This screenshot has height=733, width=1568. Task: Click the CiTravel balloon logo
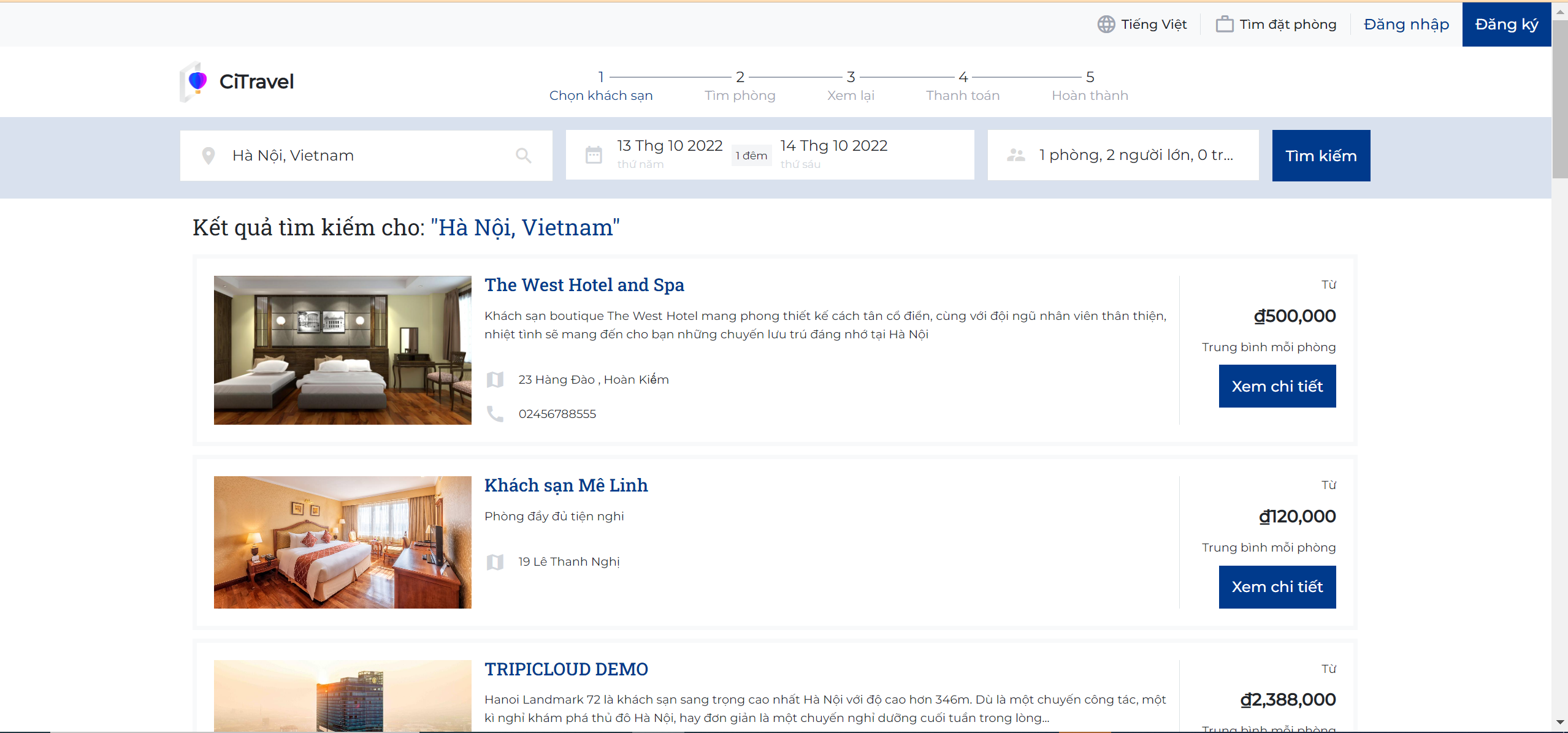click(x=197, y=82)
